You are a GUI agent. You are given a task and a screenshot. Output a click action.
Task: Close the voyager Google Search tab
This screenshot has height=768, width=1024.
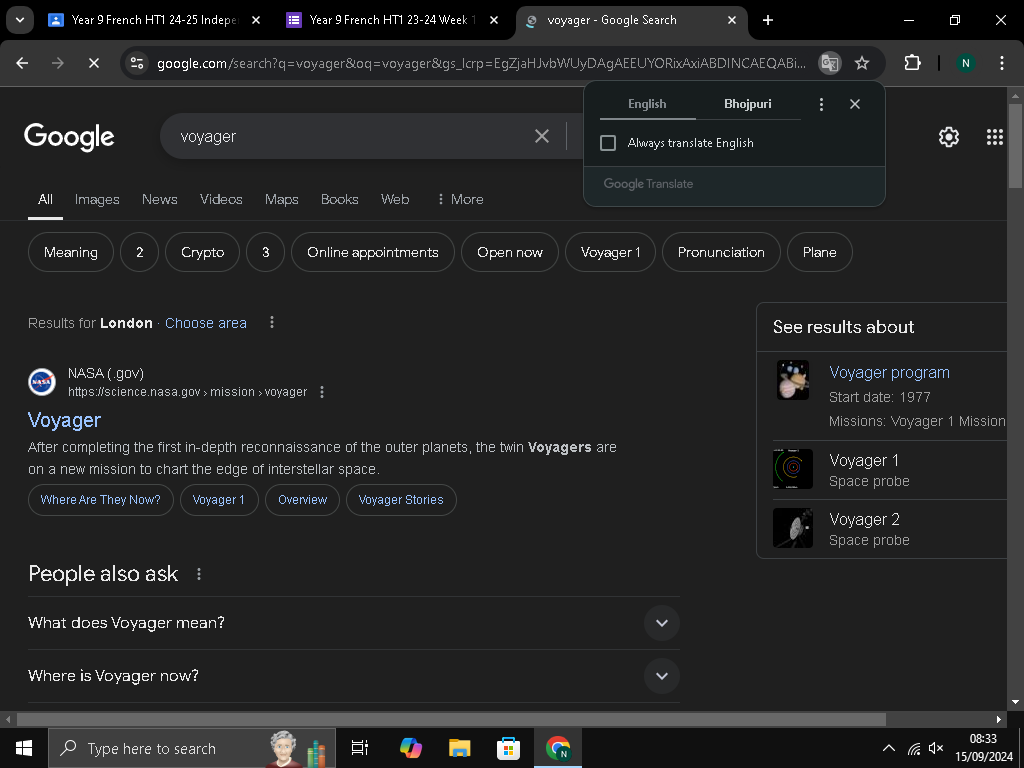pyautogui.click(x=732, y=20)
